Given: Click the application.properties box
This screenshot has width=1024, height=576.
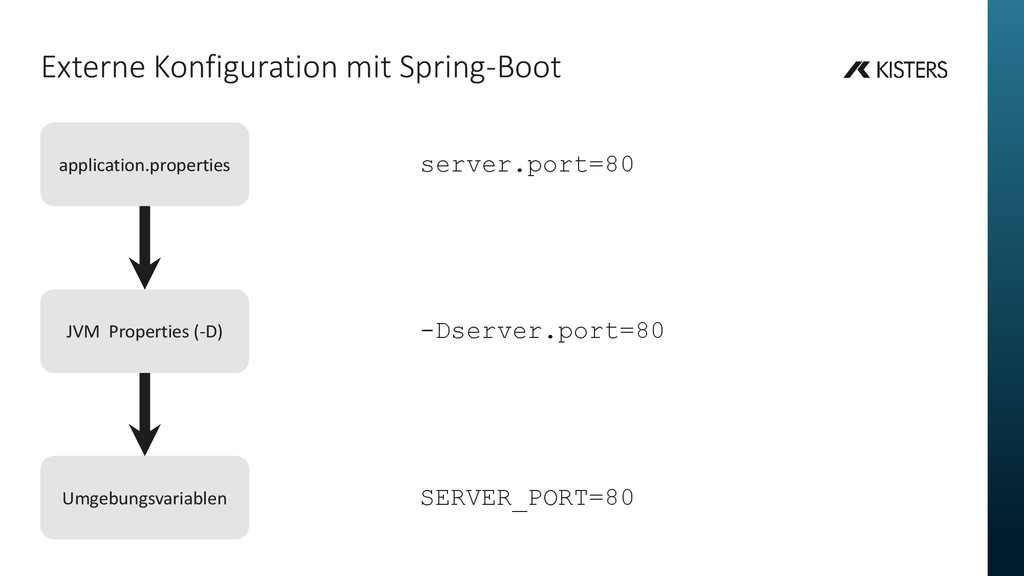Looking at the screenshot, I should coord(144,165).
